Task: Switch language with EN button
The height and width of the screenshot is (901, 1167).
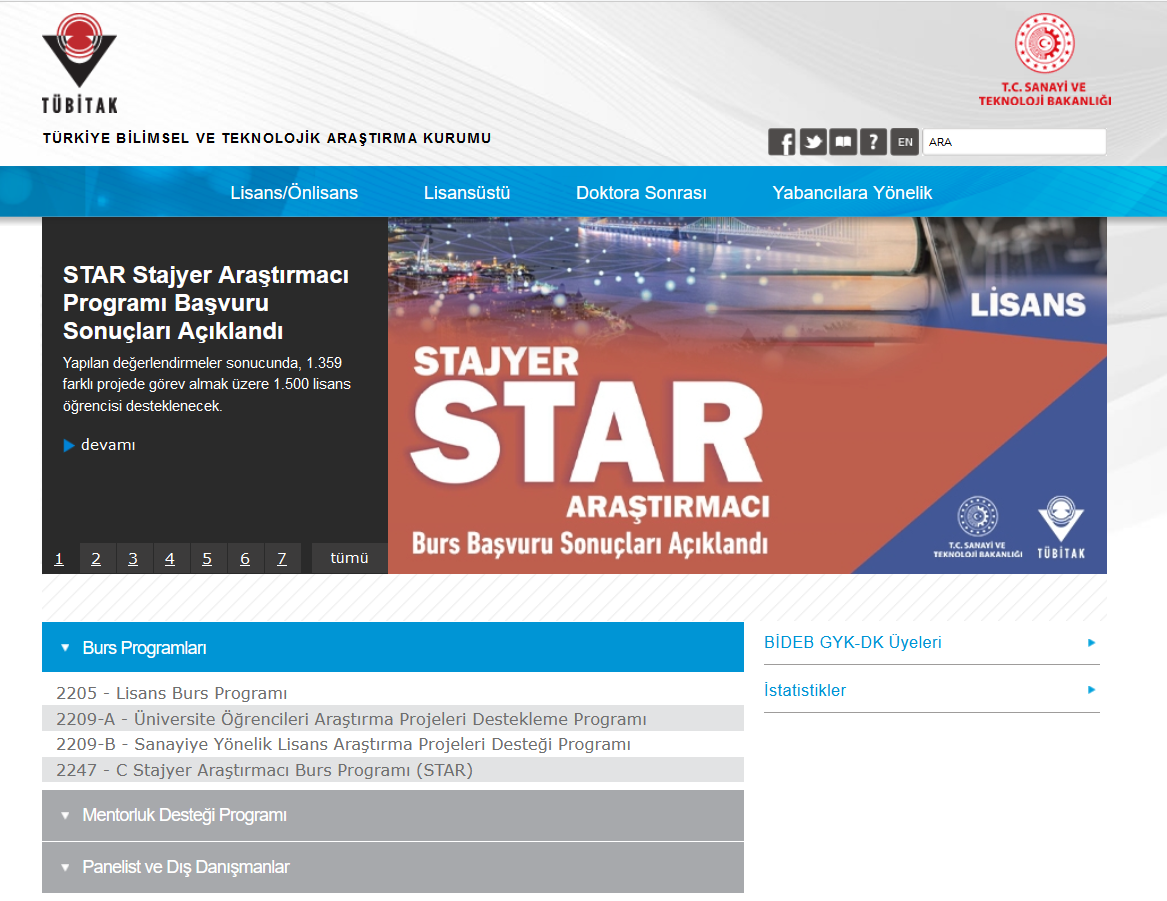Action: [x=905, y=142]
